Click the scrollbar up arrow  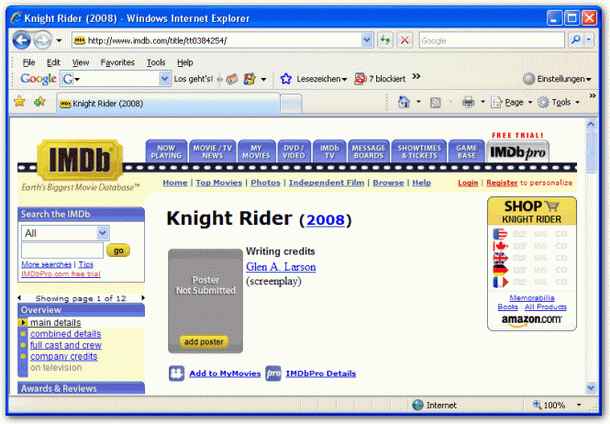coord(591,124)
